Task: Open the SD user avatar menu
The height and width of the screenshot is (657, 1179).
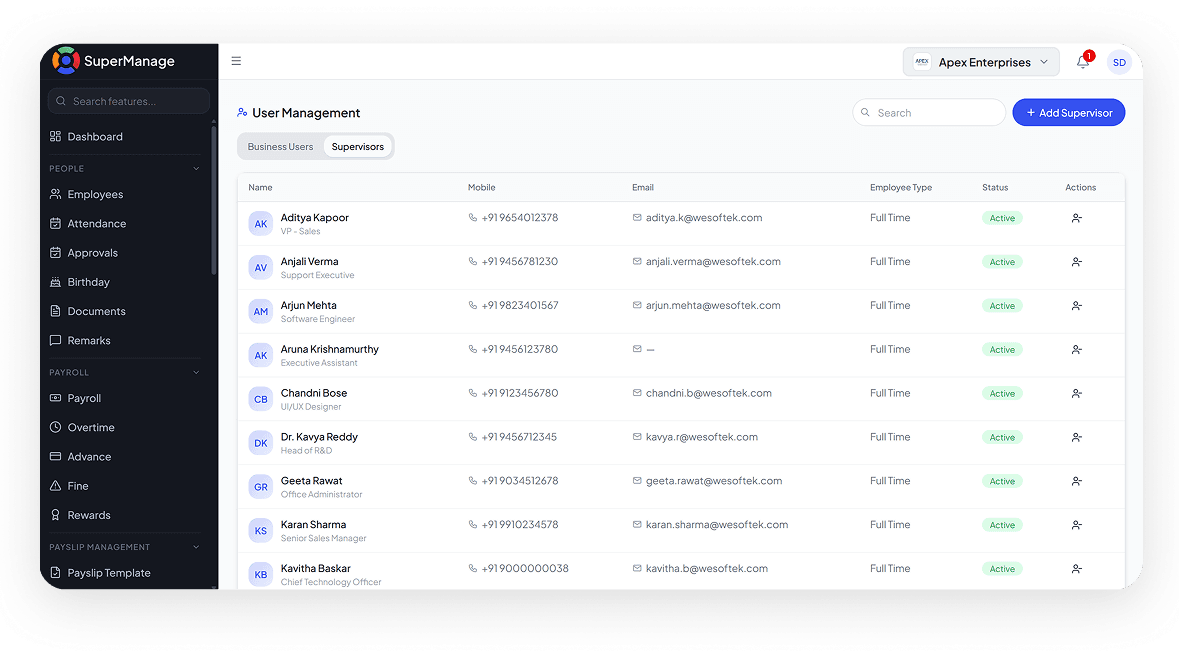Action: pyautogui.click(x=1119, y=62)
